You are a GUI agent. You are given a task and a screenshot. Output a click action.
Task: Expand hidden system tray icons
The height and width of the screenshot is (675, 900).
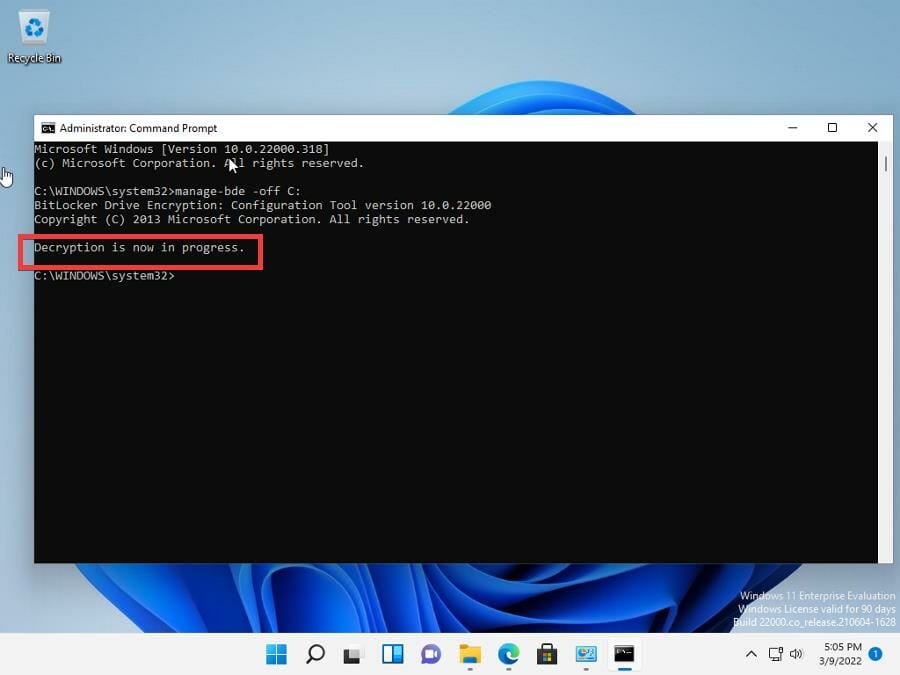(750, 655)
